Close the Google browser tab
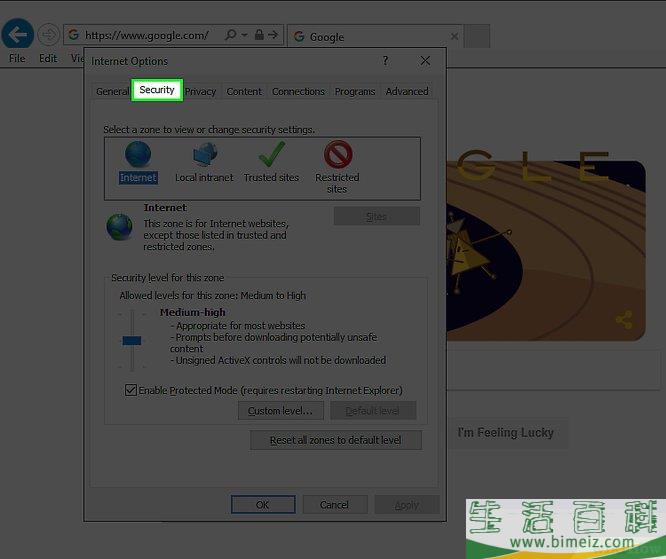 pos(454,37)
